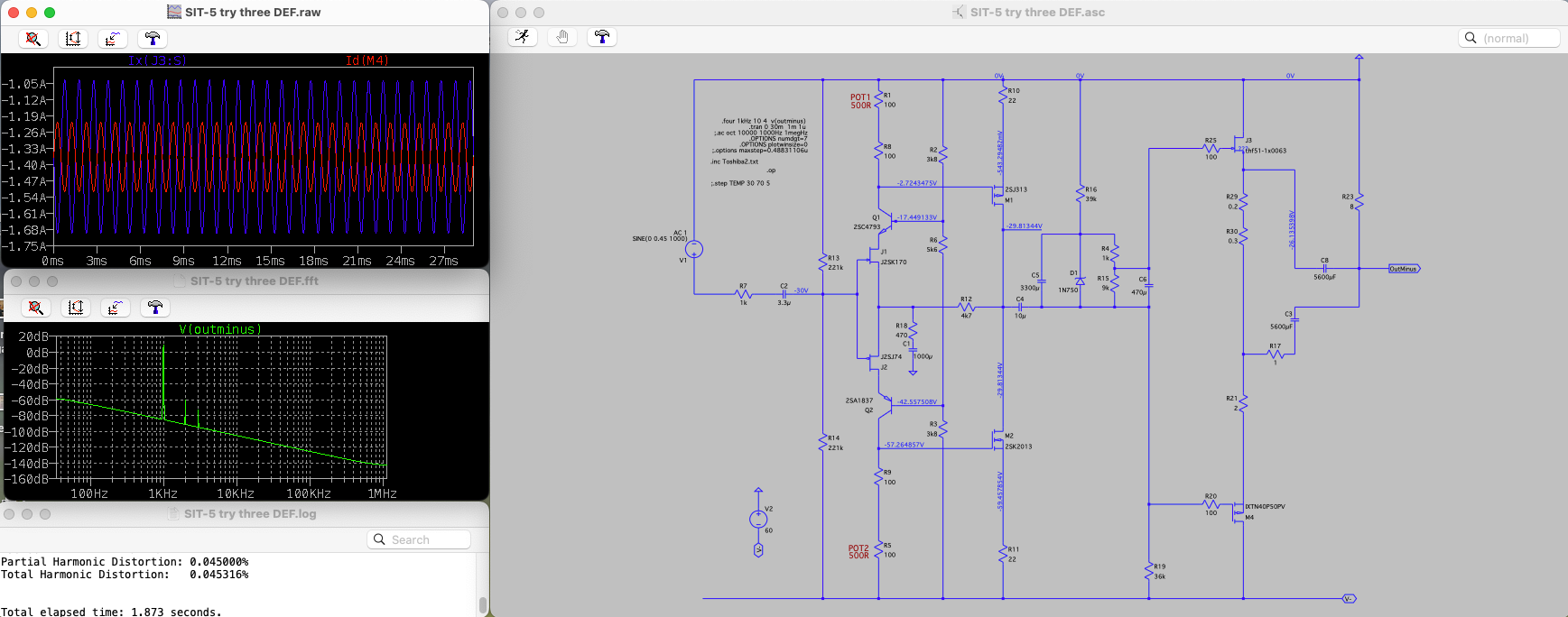Select trace label Ix(J3:S) in waveform window
Viewport: 1568px width, 617px height.
point(157,60)
